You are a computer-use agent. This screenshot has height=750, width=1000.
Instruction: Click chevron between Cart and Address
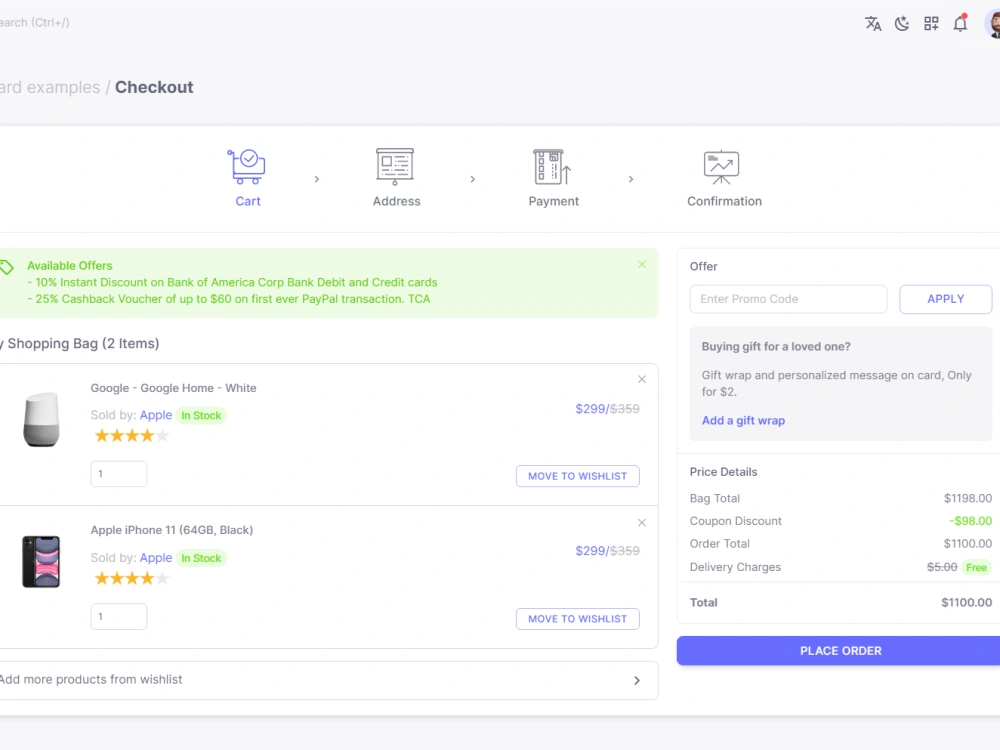point(317,179)
